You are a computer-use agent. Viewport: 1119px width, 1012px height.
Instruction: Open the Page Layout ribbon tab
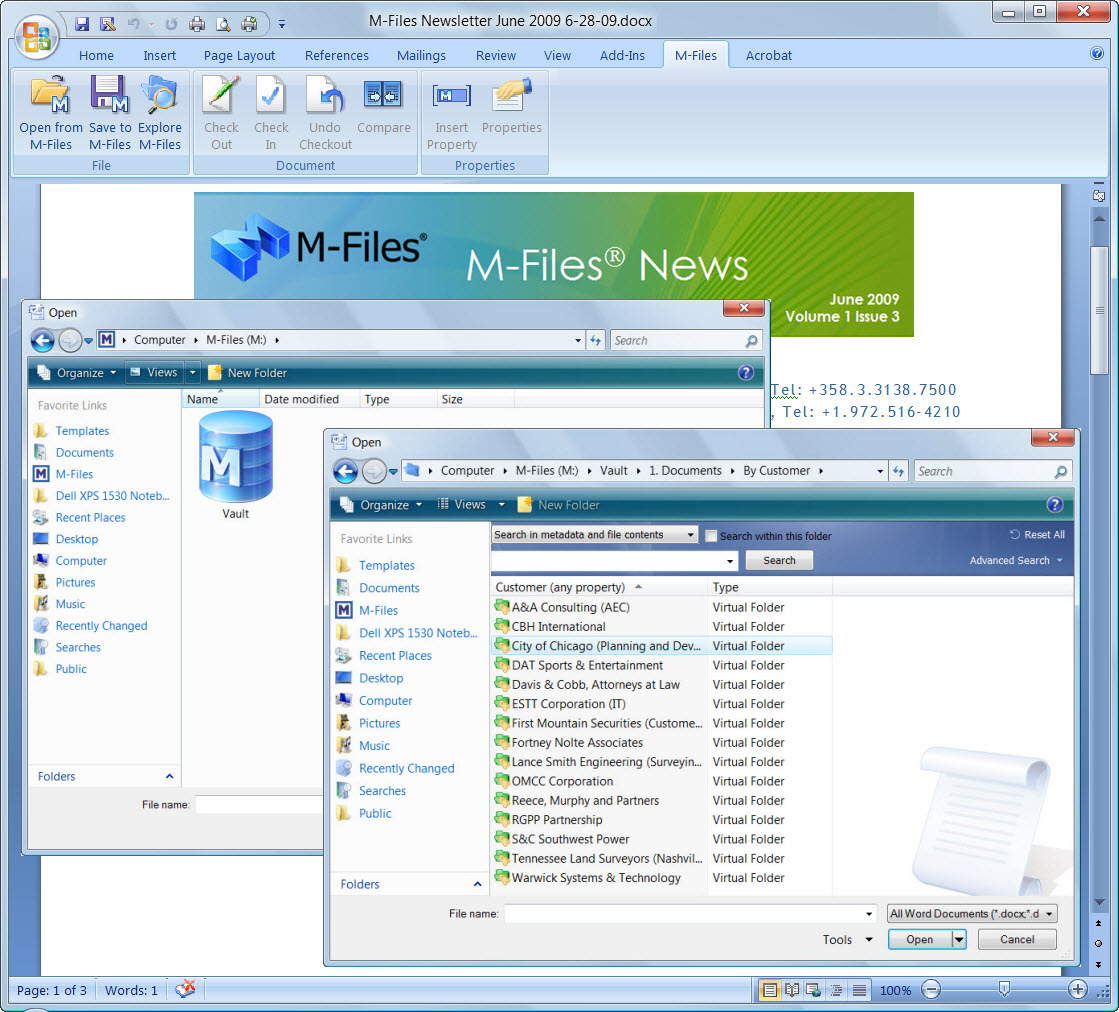239,55
